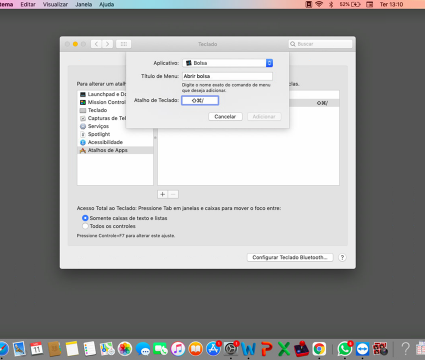Open Maps from the dock
The width and height of the screenshot is (425, 360).
click(x=107, y=349)
